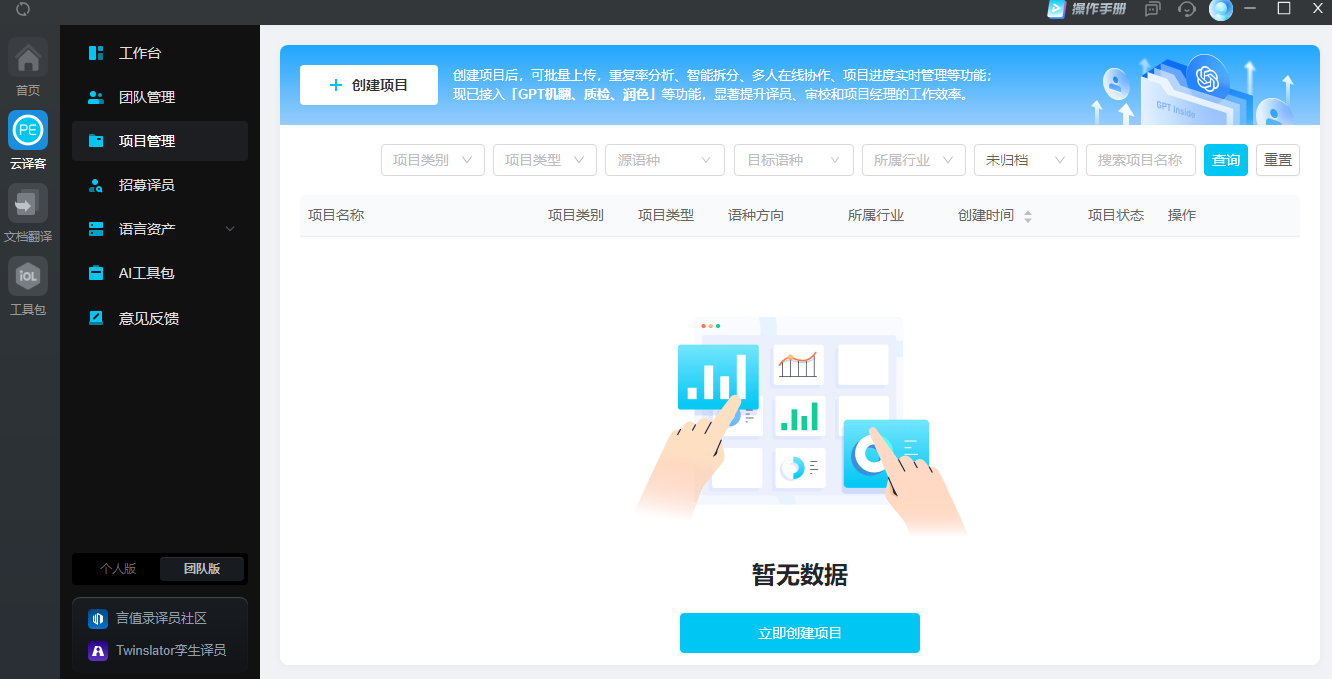Click the 创建项目 button

(368, 85)
